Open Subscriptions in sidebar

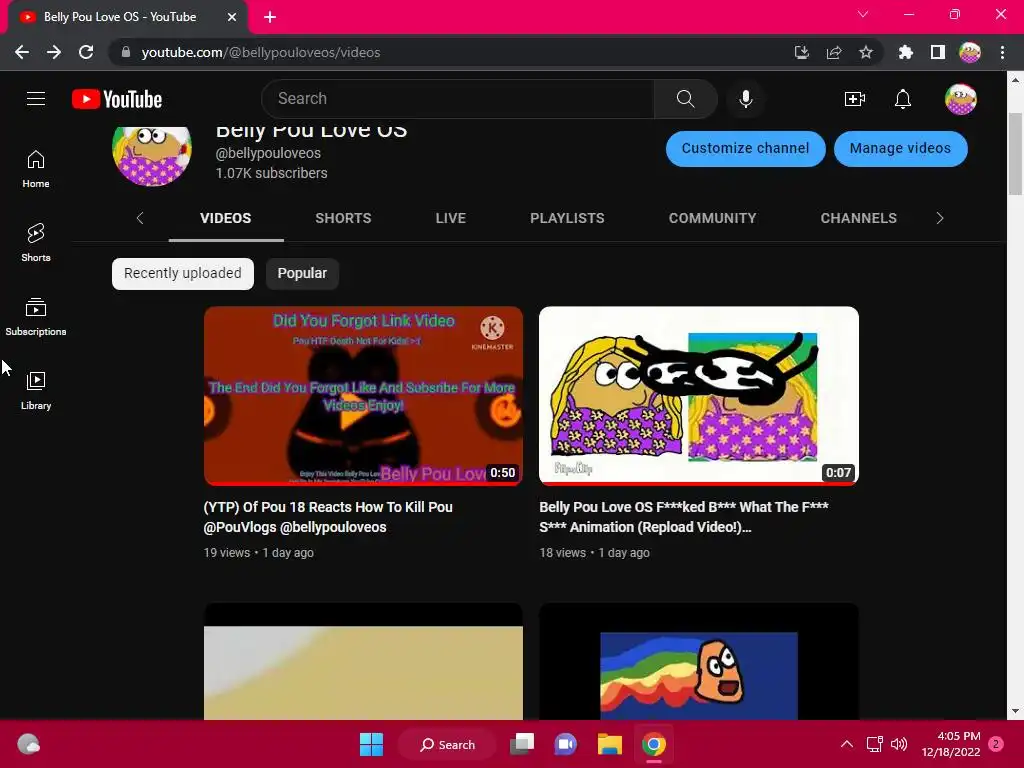coord(36,317)
